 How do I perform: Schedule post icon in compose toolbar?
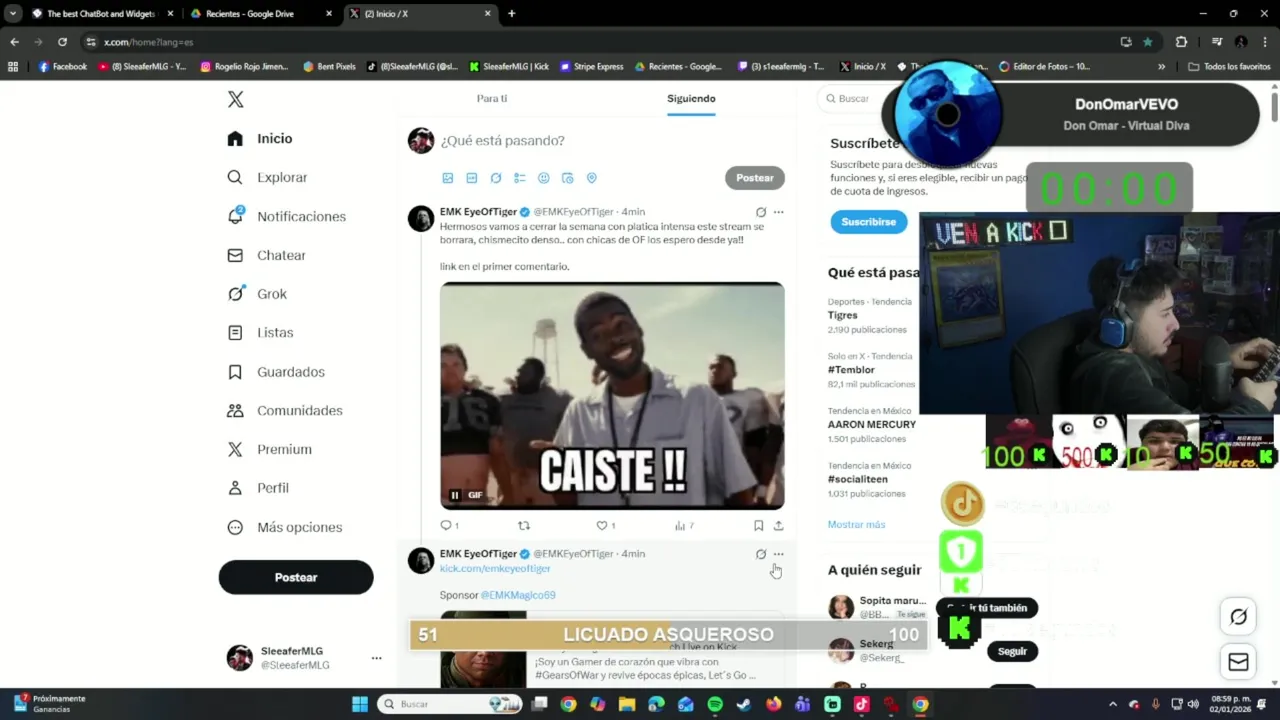click(x=568, y=178)
